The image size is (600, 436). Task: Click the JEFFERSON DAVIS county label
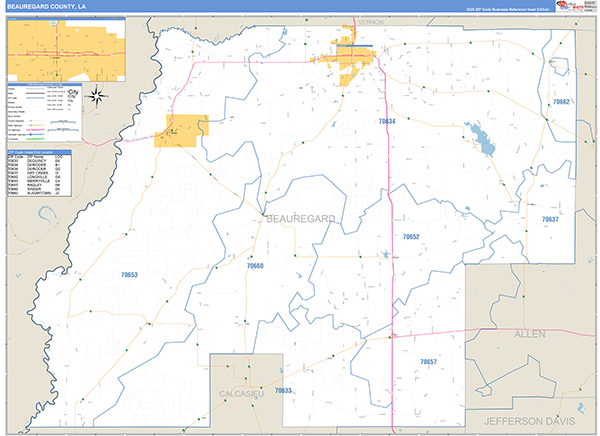click(x=530, y=421)
